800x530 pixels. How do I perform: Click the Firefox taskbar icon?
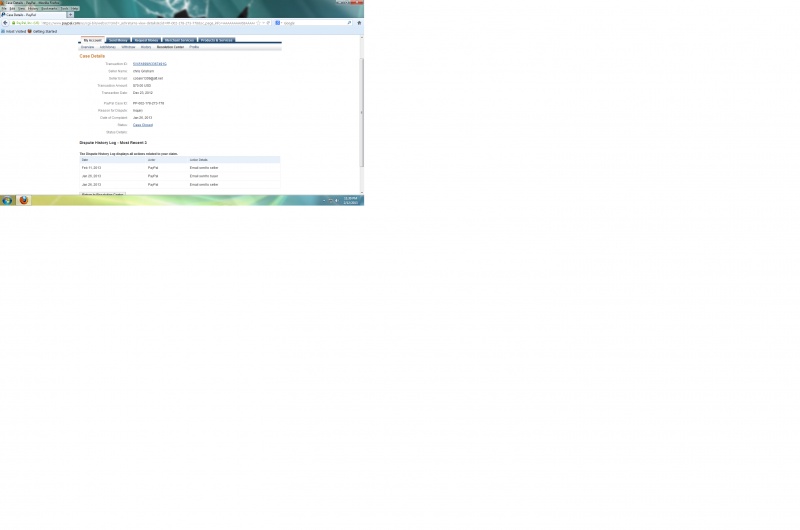click(x=23, y=200)
